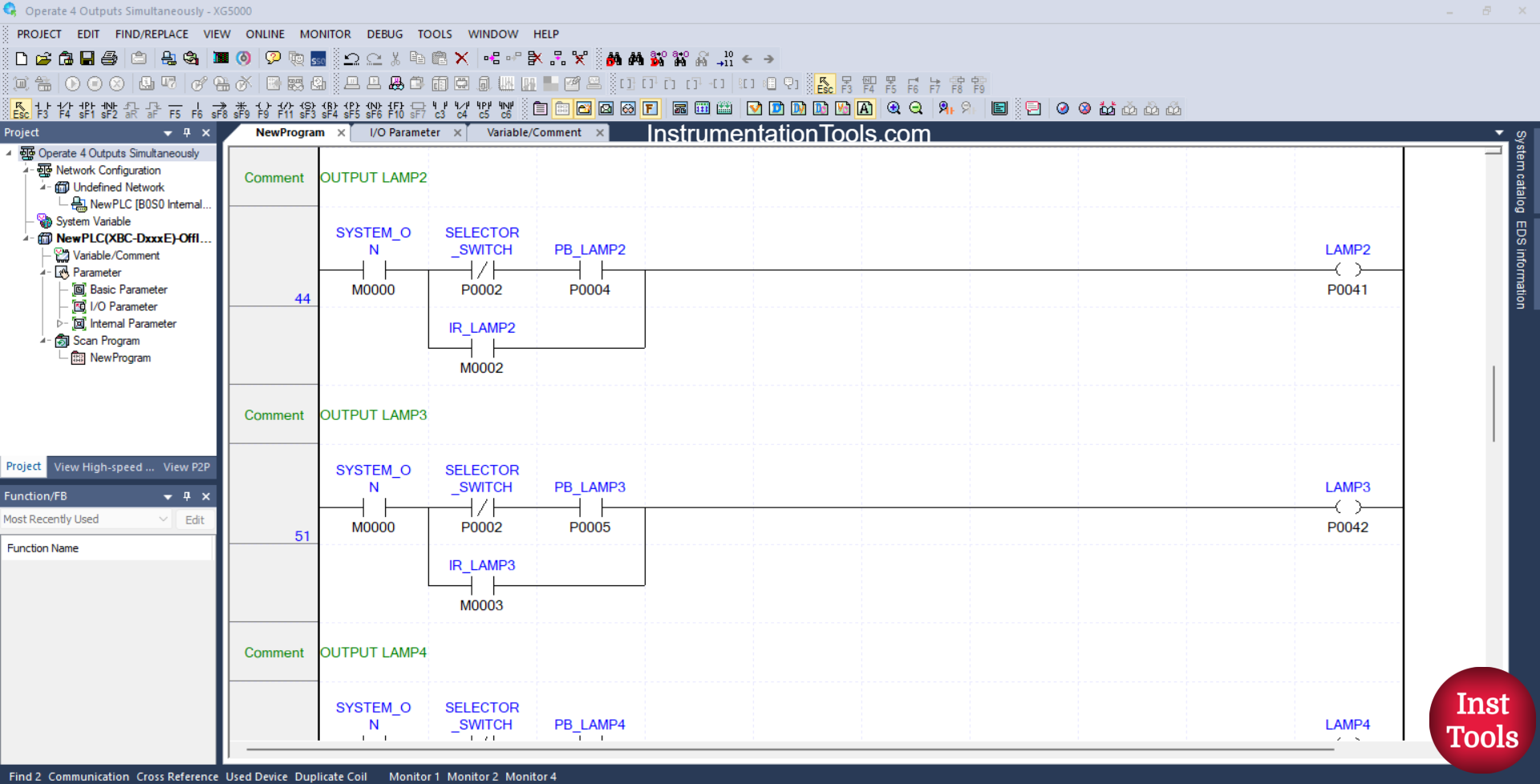Print the current program

109,59
